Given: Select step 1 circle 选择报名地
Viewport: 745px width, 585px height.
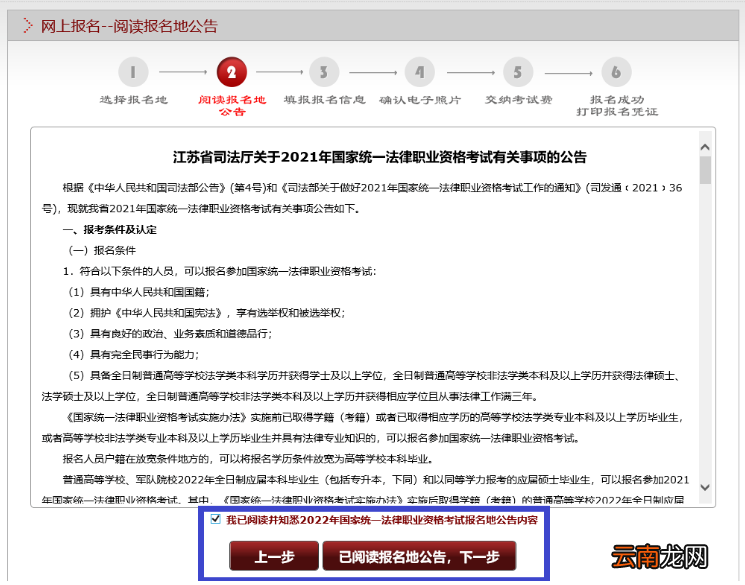Looking at the screenshot, I should [x=133, y=72].
